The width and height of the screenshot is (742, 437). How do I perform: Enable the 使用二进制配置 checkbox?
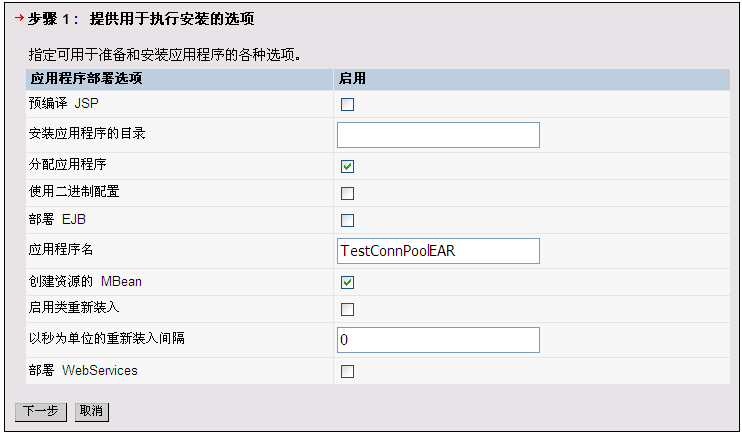[x=348, y=193]
